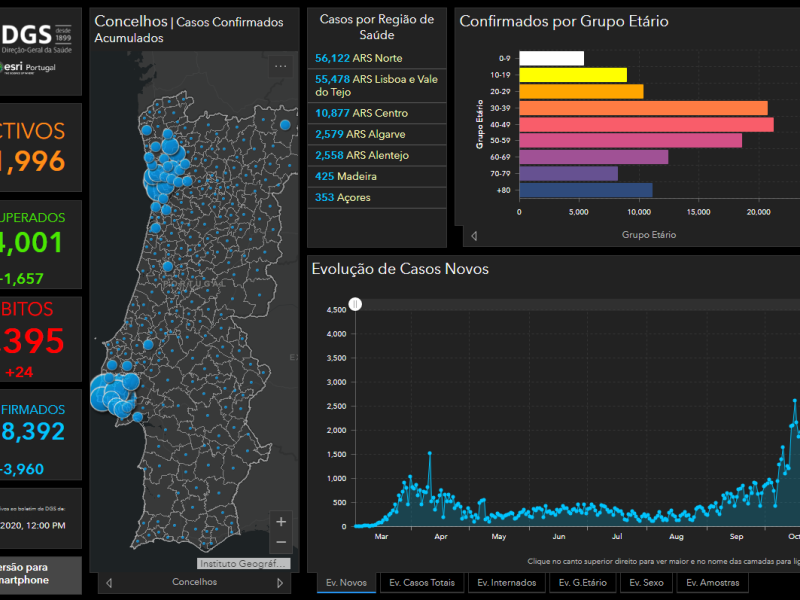Screen dimensions: 800x600
Task: Go to next map panel arrow
Action: pyautogui.click(x=280, y=583)
